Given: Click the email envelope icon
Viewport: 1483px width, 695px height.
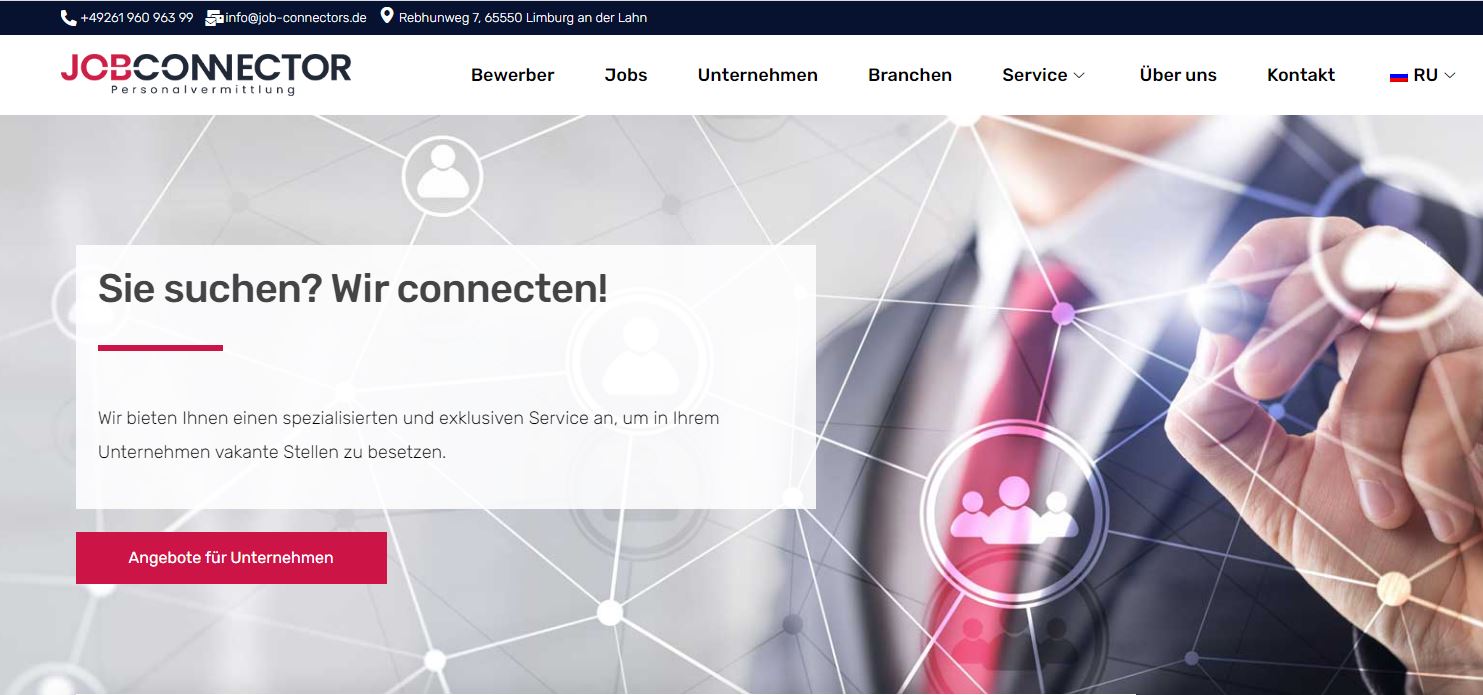Looking at the screenshot, I should click(x=214, y=18).
